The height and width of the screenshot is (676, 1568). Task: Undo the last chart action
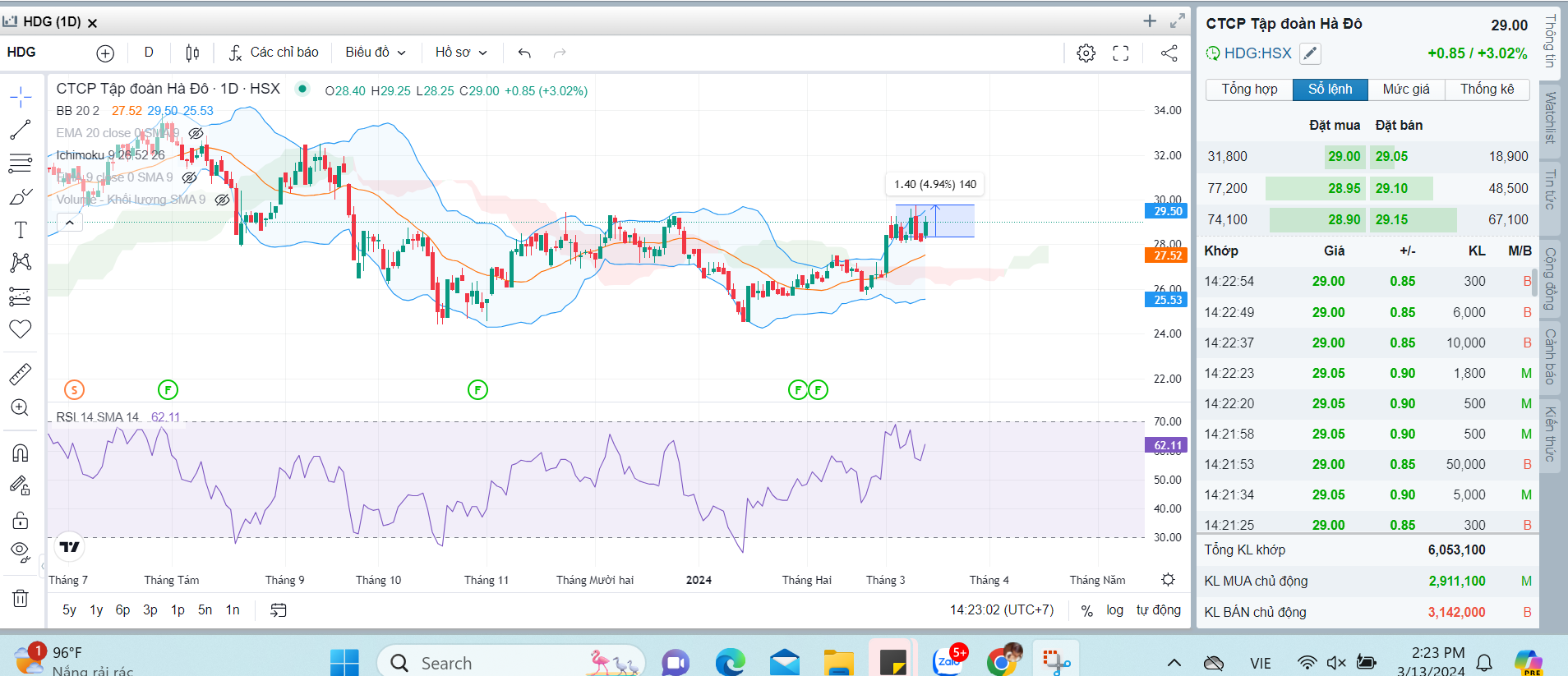pyautogui.click(x=524, y=53)
